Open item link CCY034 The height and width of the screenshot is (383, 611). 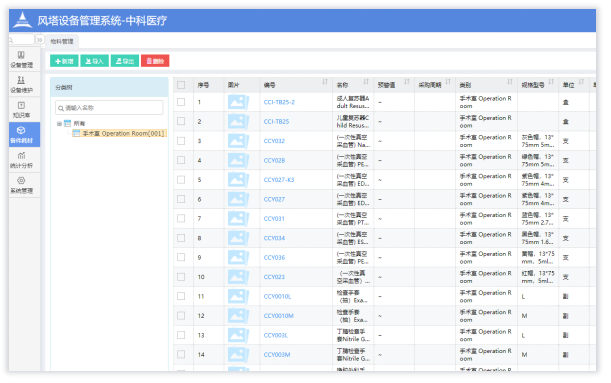pyautogui.click(x=274, y=238)
